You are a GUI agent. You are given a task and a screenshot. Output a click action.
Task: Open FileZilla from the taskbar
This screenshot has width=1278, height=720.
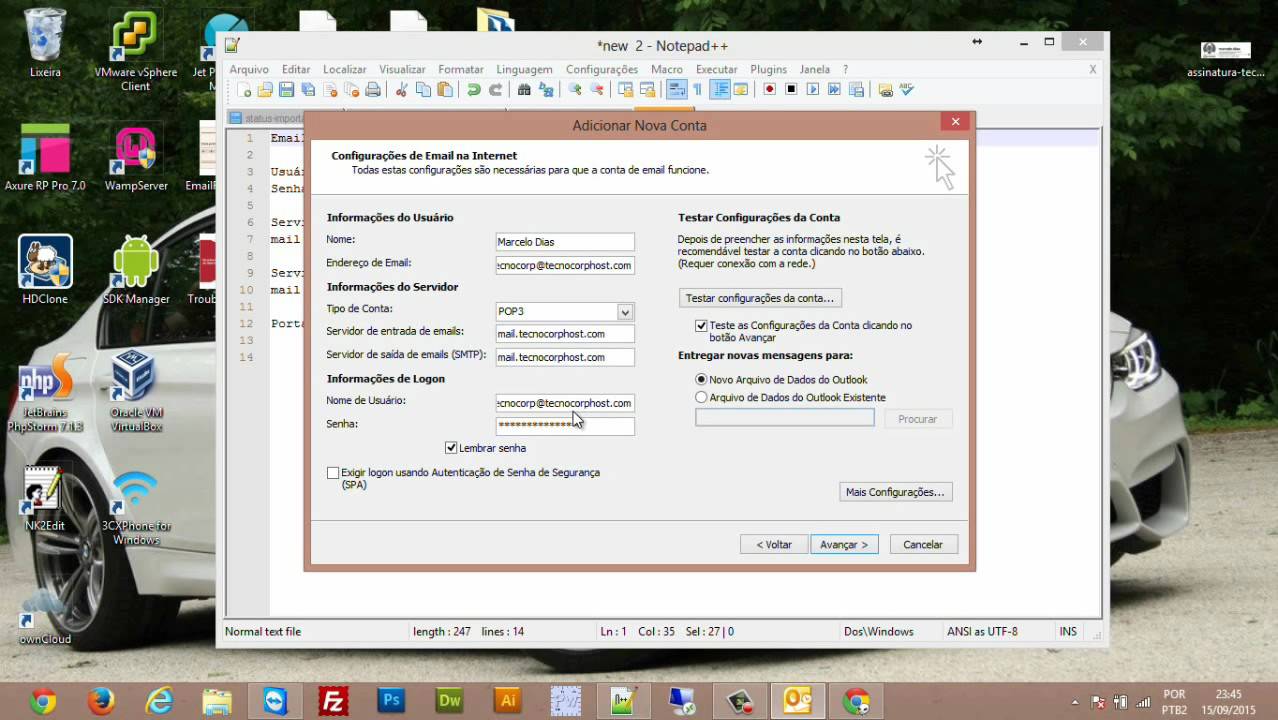332,701
